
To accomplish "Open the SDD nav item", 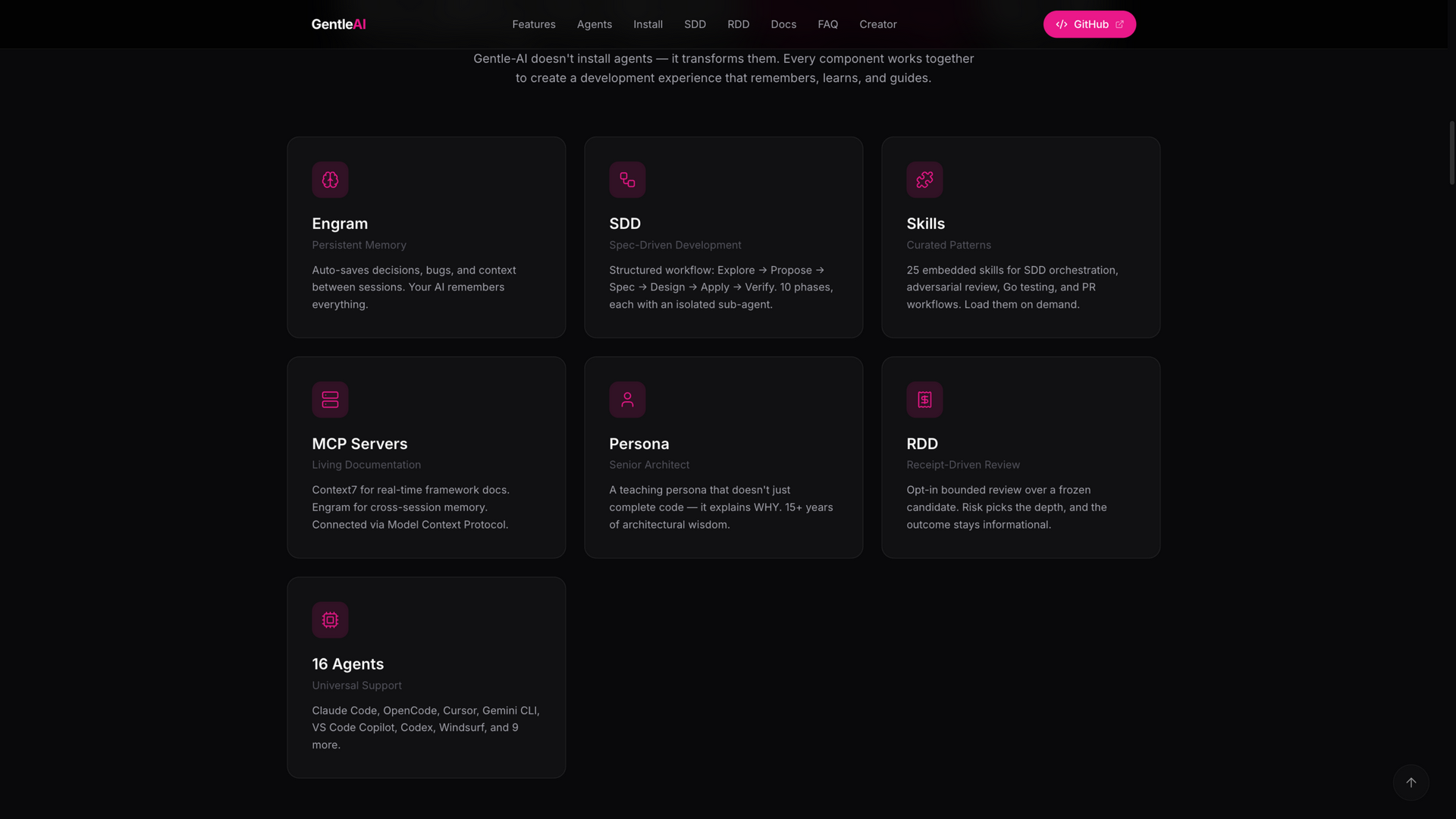I will click(x=695, y=24).
